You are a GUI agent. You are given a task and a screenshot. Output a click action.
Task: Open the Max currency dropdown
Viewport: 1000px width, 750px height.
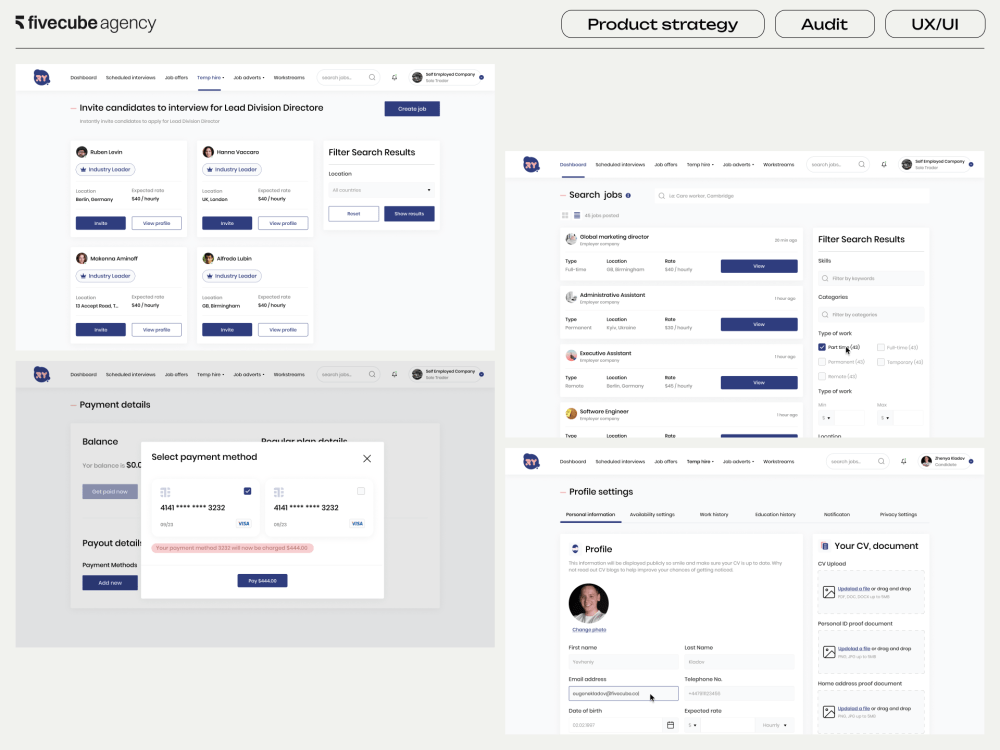coord(885,418)
